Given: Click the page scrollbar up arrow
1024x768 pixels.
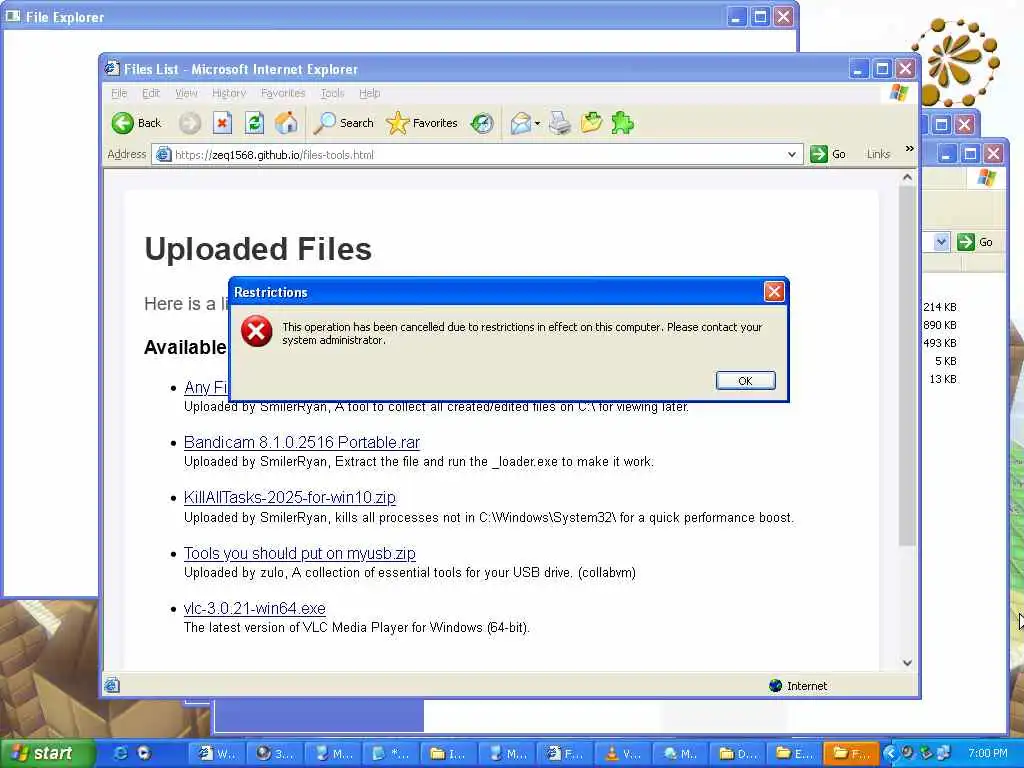Looking at the screenshot, I should (907, 177).
